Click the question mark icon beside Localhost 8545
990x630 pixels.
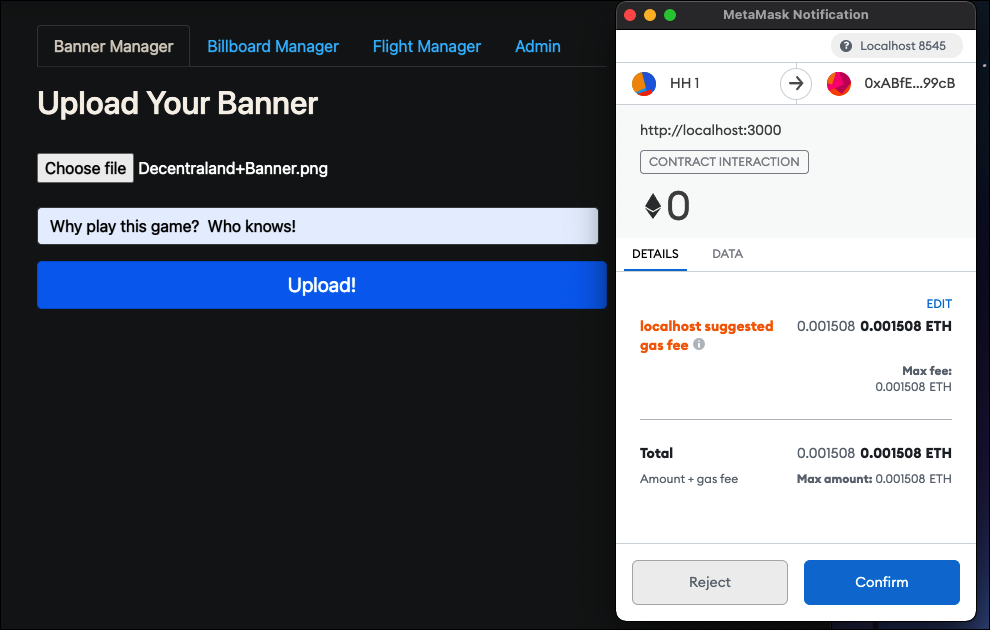pyautogui.click(x=845, y=46)
